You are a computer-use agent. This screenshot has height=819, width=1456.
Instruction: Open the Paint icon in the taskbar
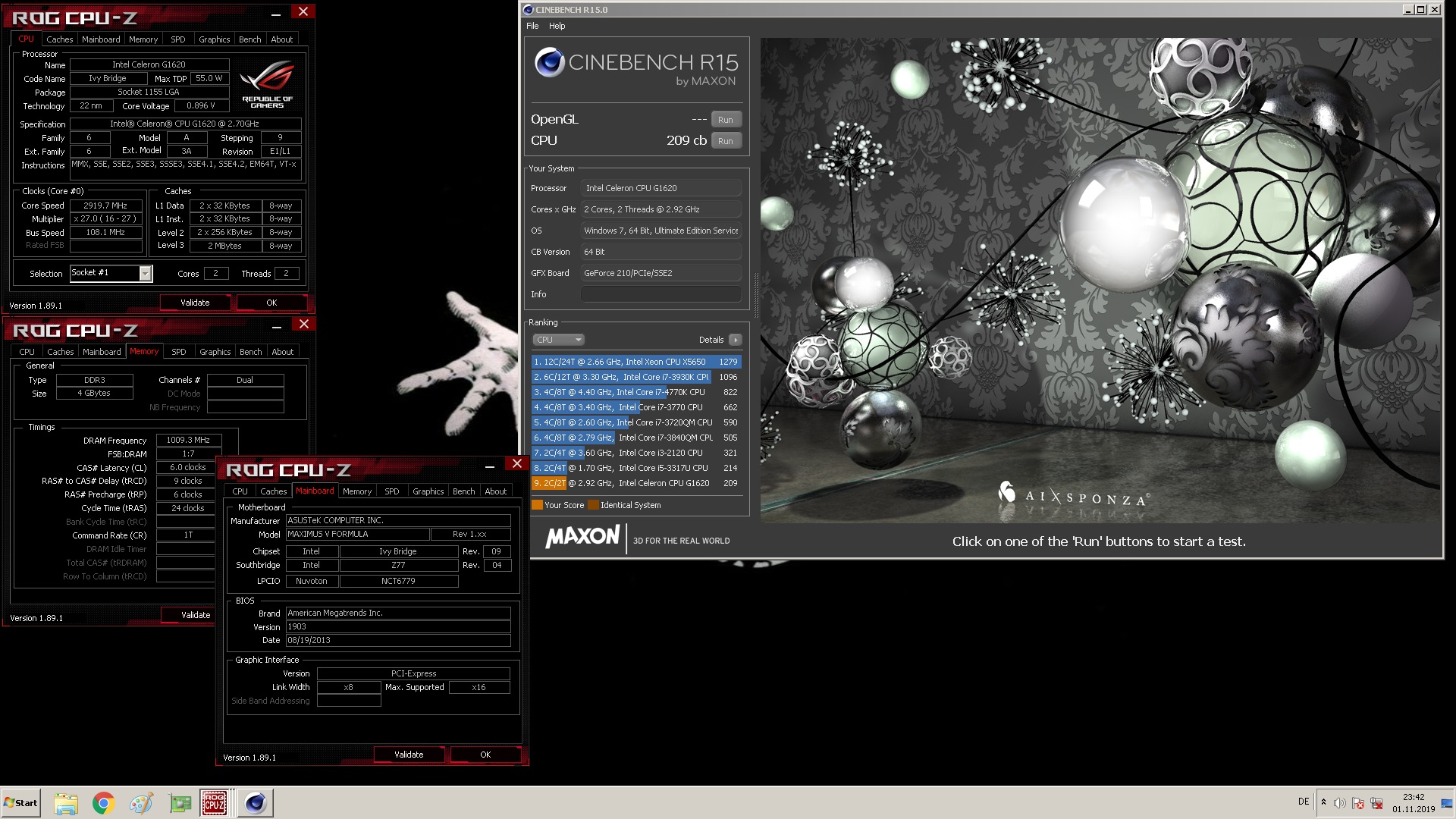[142, 802]
